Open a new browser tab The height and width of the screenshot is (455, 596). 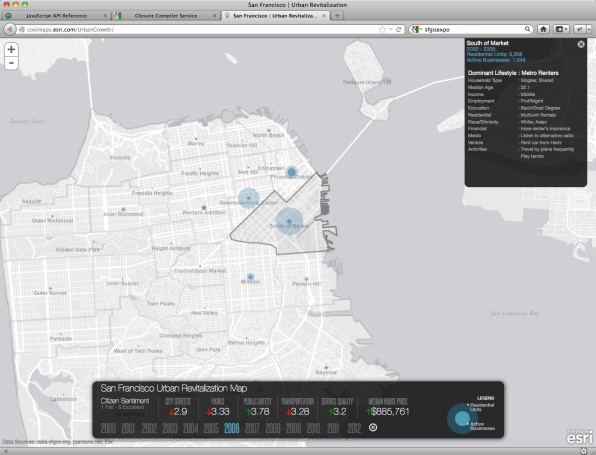coord(337,16)
